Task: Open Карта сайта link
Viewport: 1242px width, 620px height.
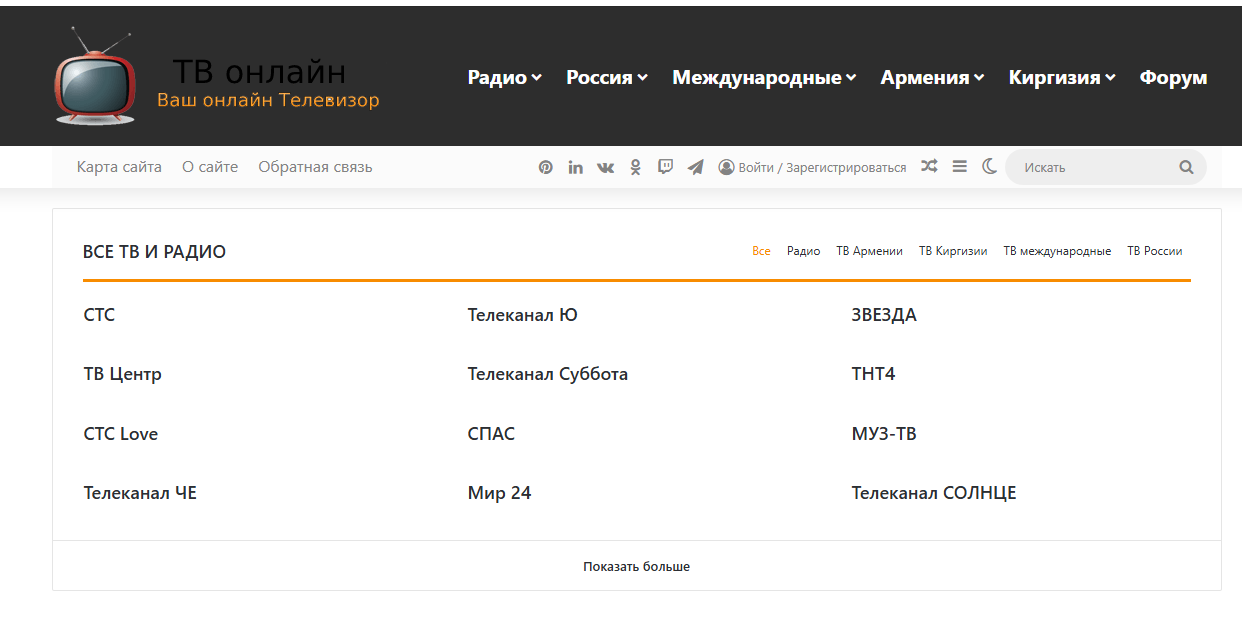Action: (119, 167)
